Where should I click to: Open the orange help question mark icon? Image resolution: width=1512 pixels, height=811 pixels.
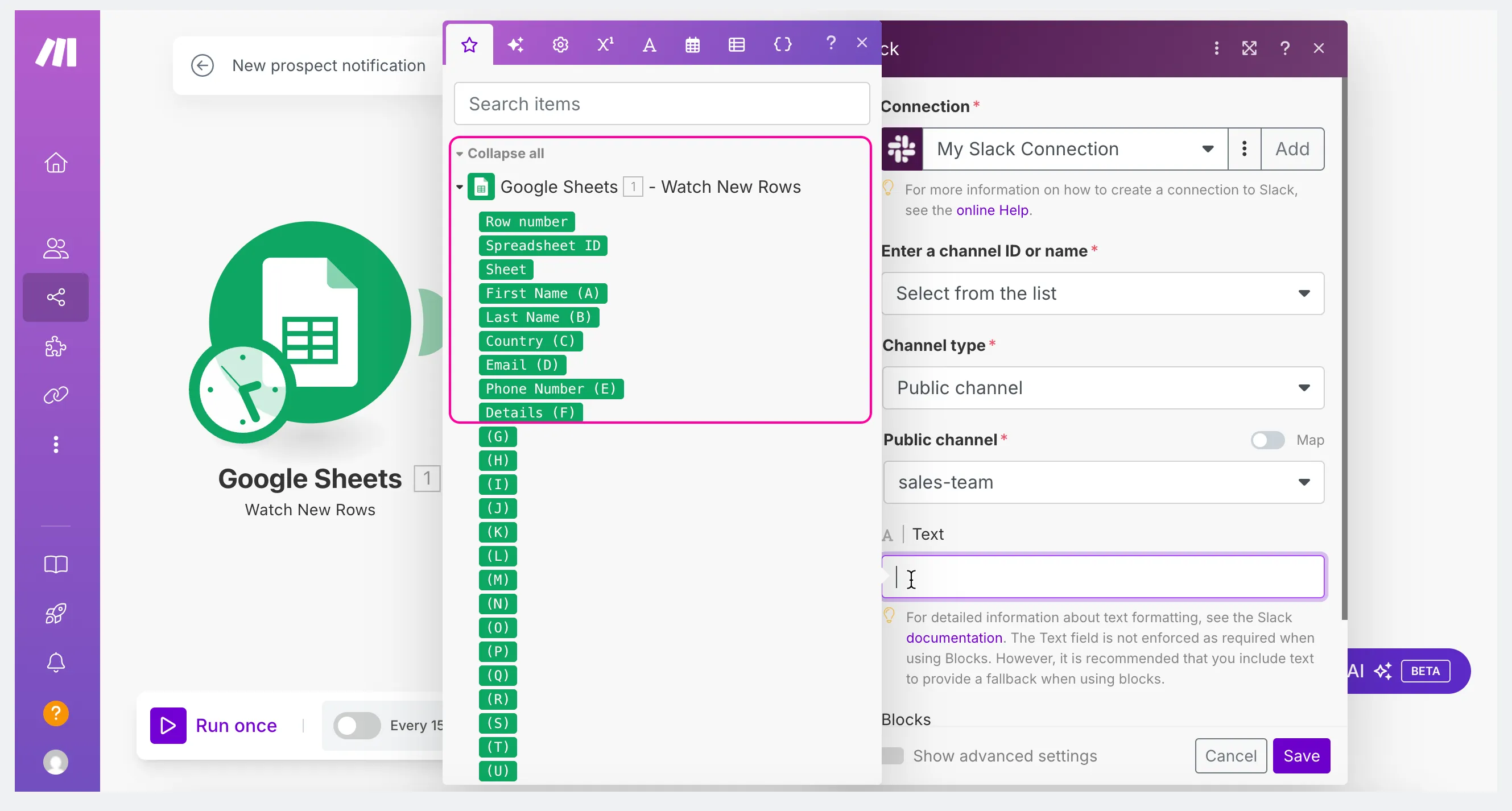[x=56, y=714]
